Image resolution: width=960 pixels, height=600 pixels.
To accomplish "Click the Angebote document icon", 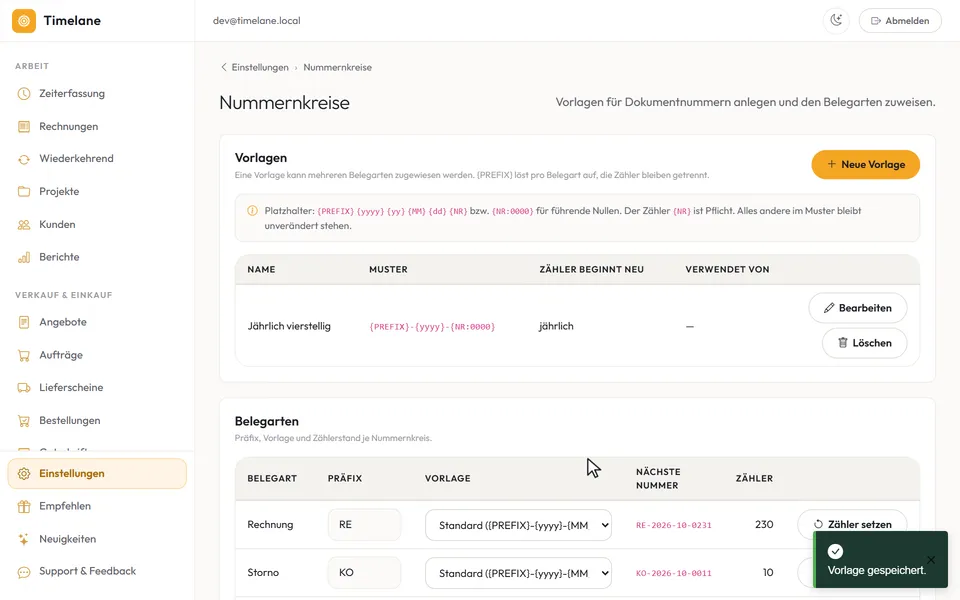I will pos(24,322).
